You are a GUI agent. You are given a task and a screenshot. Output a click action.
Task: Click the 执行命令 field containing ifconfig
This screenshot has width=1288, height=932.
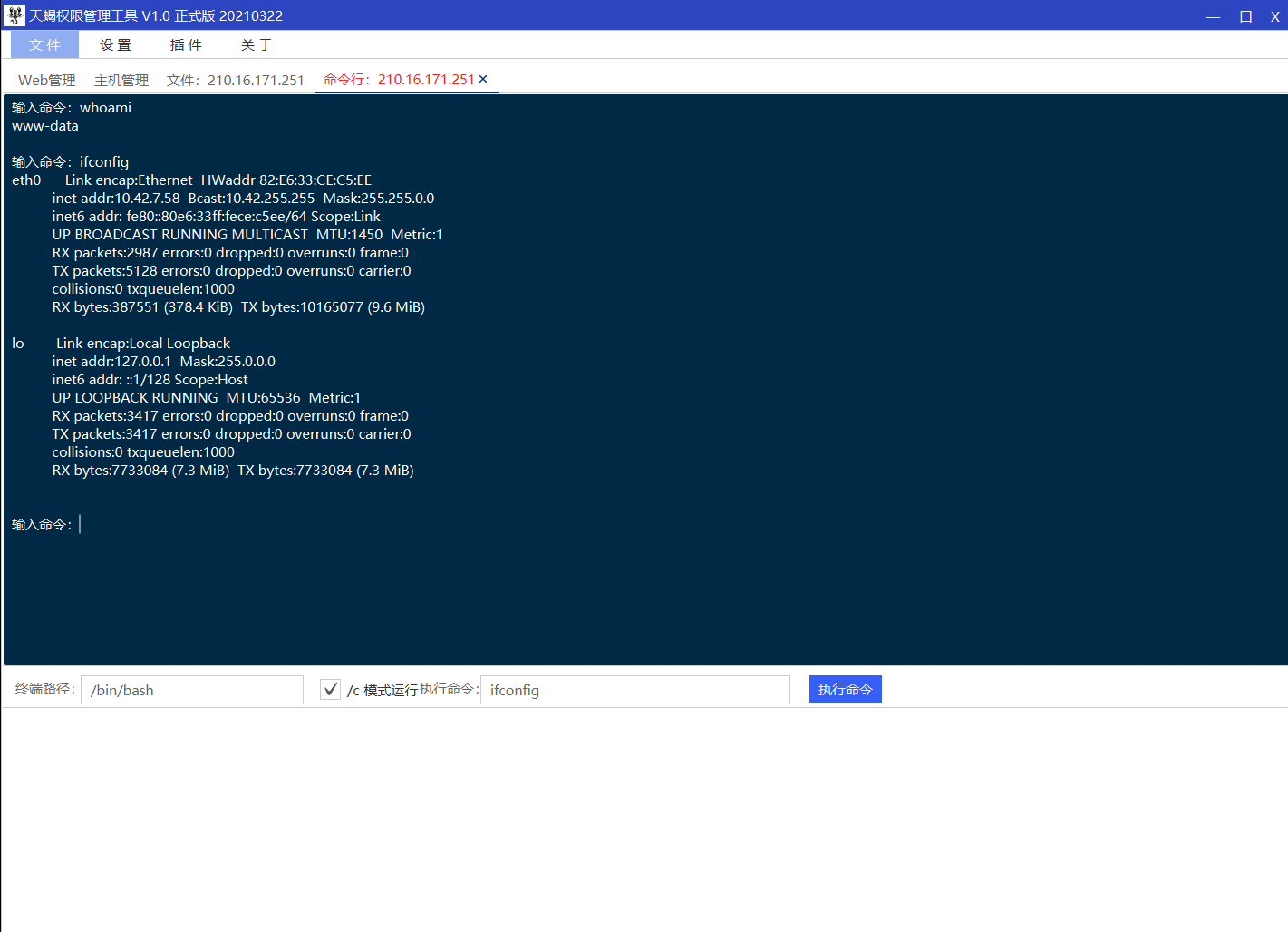(x=634, y=689)
